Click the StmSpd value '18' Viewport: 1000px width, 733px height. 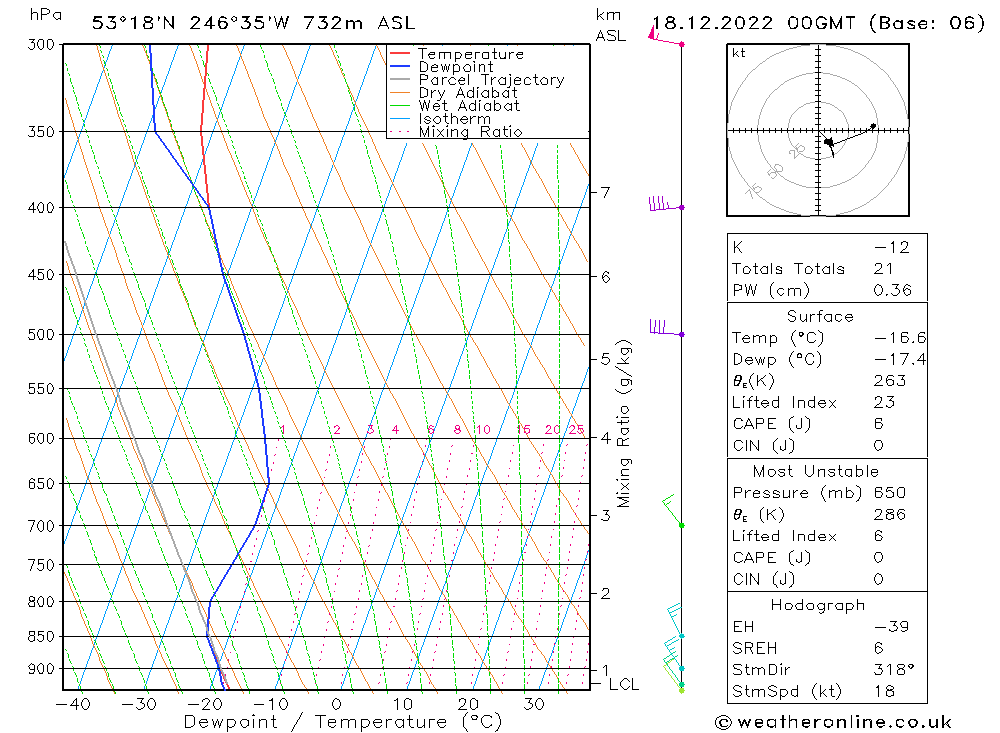pos(885,692)
